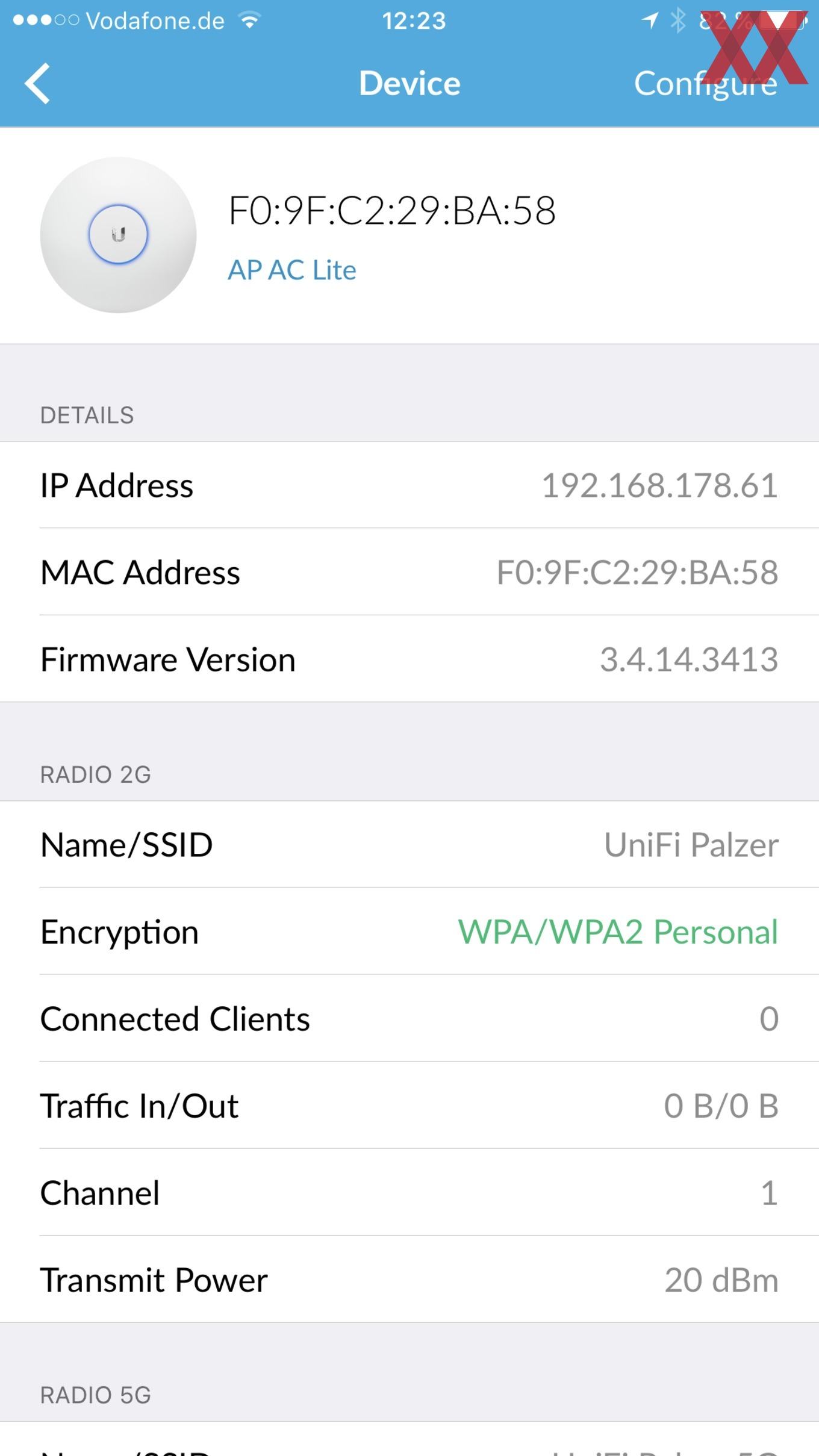Tap the Device title in header

tap(409, 83)
